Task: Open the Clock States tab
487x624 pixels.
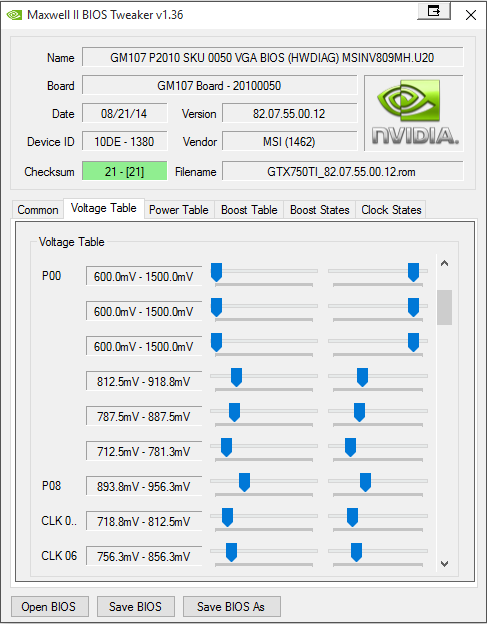Action: [x=391, y=210]
